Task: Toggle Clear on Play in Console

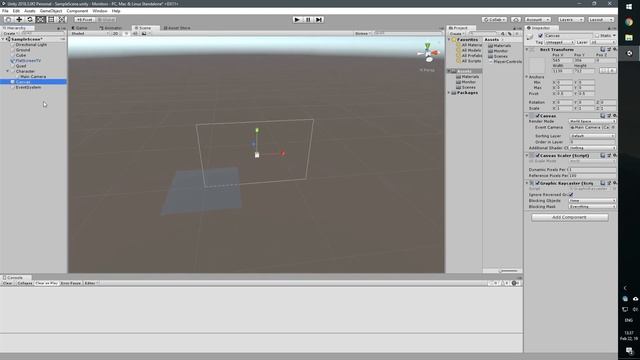Action: (47, 283)
